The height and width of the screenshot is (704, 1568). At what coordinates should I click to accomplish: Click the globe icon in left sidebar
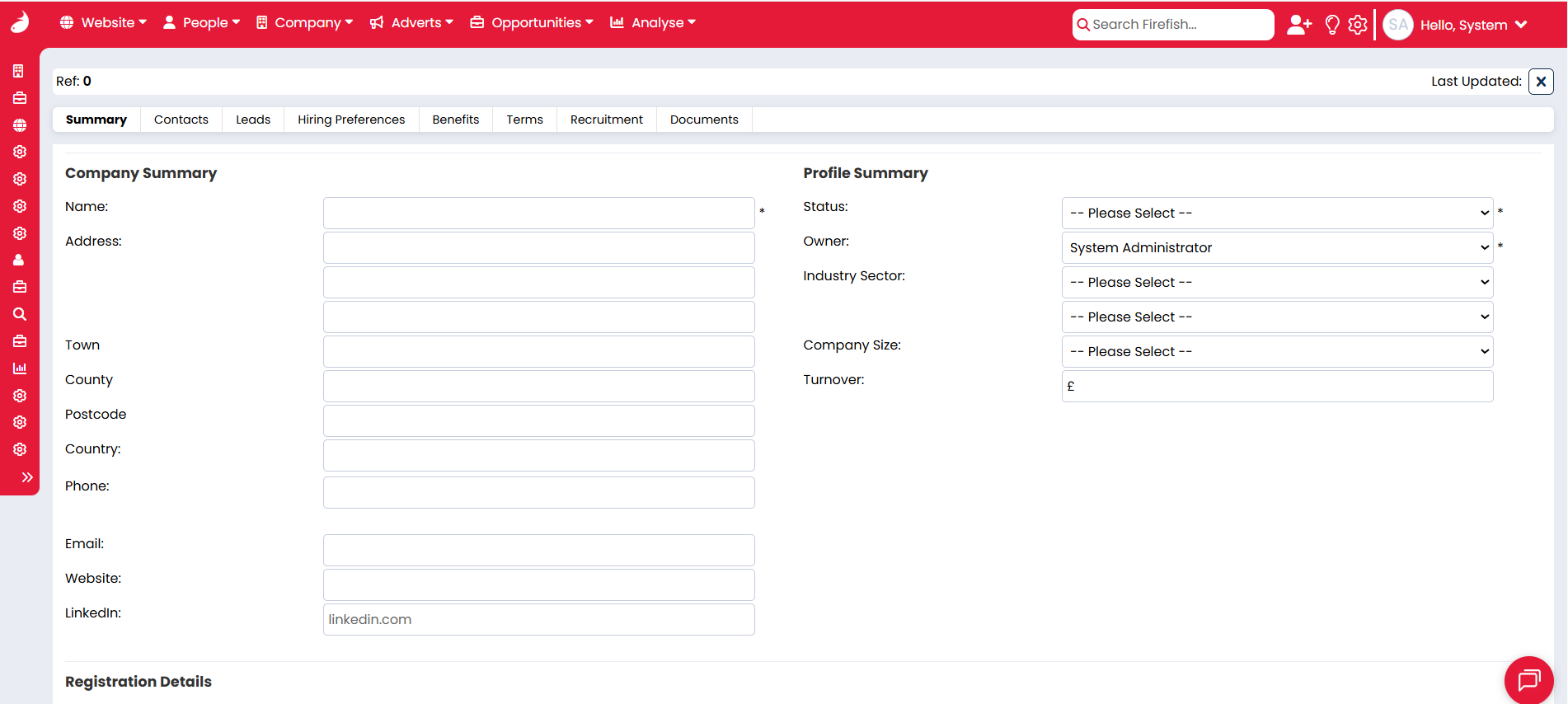[20, 125]
